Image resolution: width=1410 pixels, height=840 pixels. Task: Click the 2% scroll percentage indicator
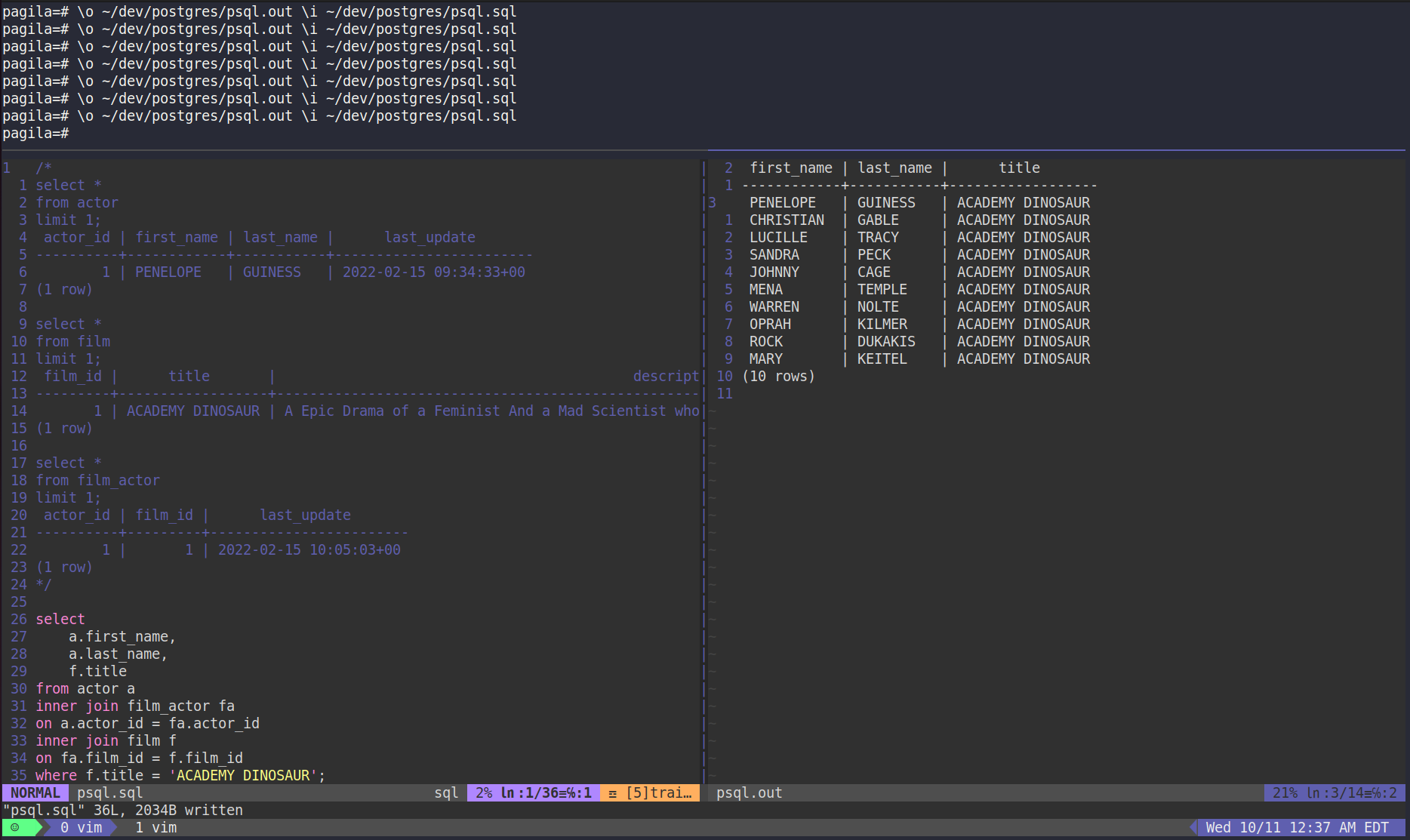click(x=483, y=792)
